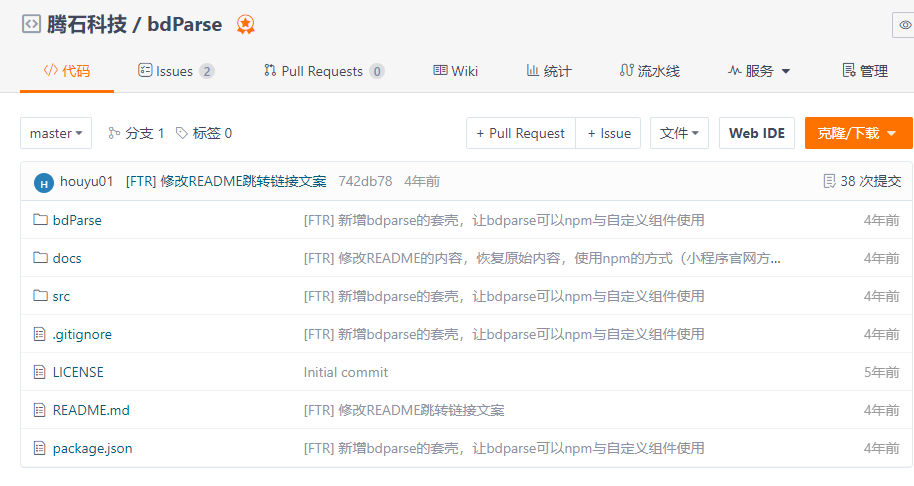Click file icon beside LICENSE
The image size is (914, 486).
tap(39, 372)
